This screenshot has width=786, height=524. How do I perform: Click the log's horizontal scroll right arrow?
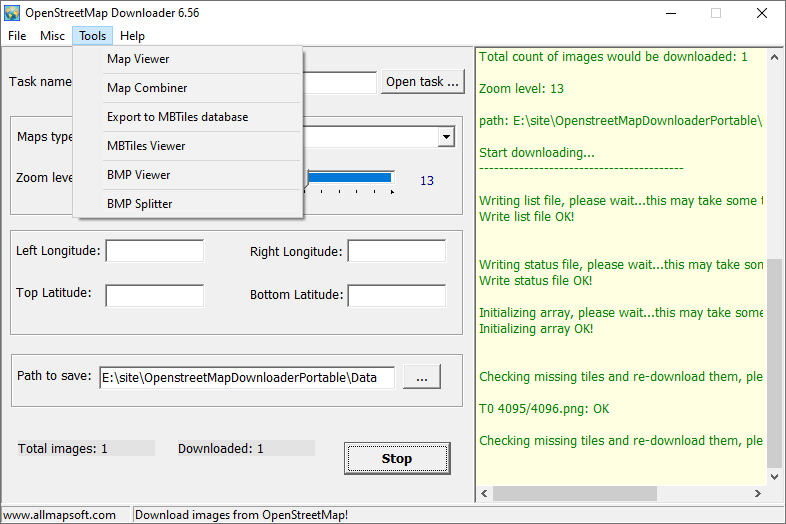758,493
